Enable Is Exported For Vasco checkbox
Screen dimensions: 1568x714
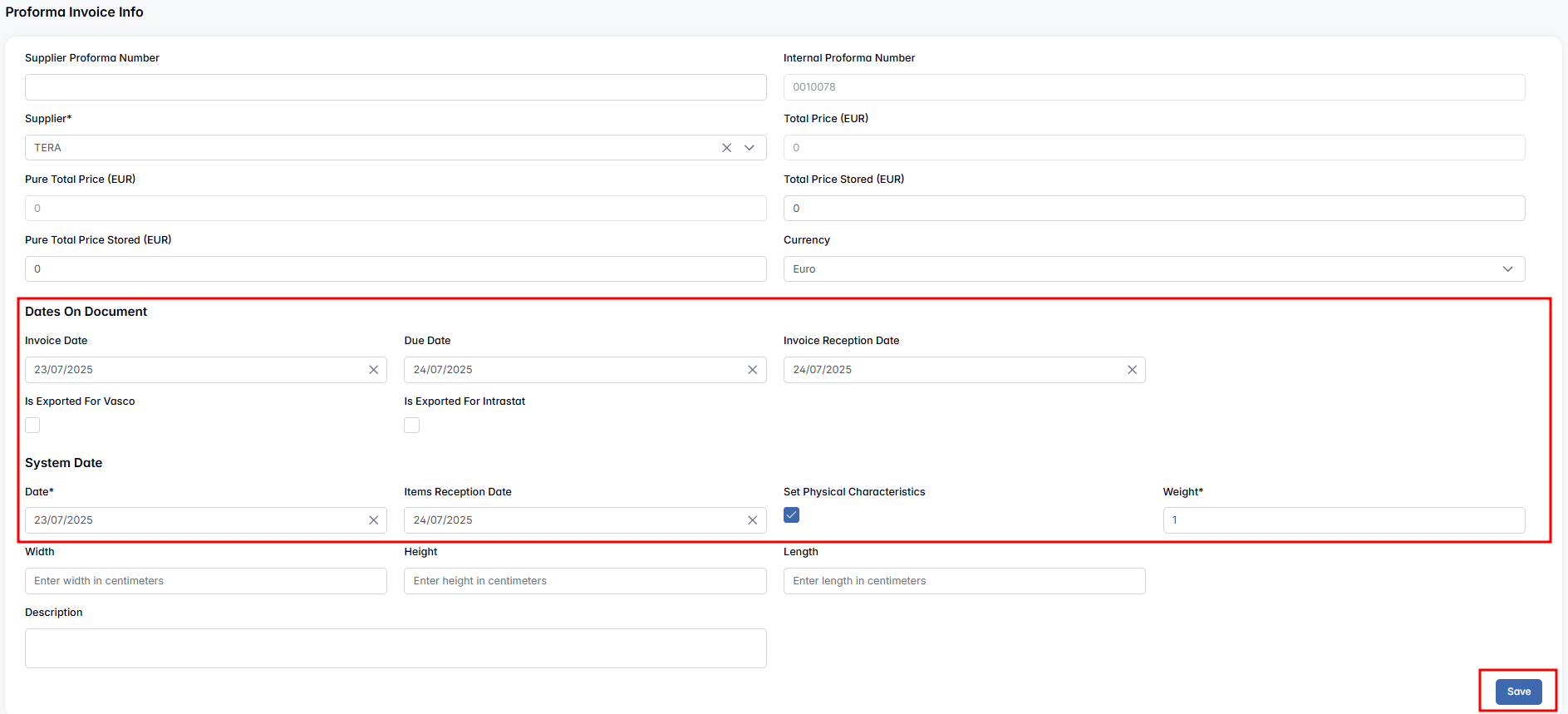[32, 426]
